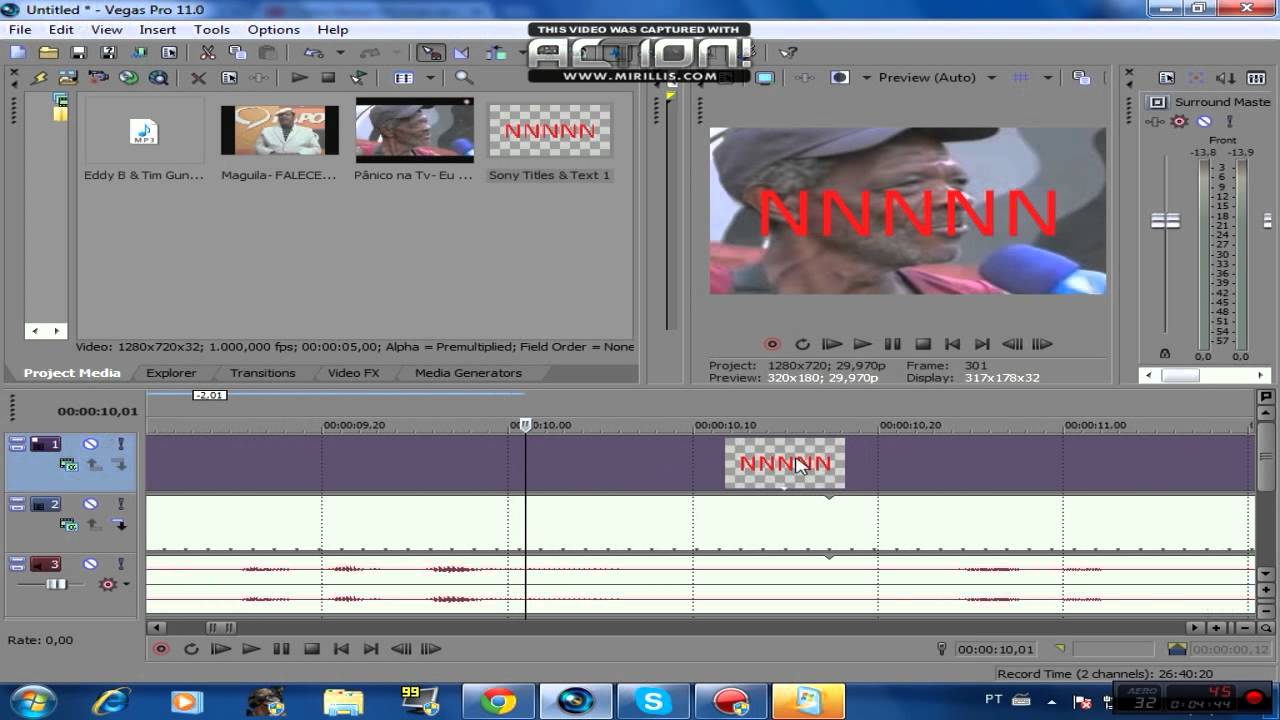The image size is (1280, 720).
Task: Create a new project with New icon
Action: pyautogui.click(x=18, y=53)
